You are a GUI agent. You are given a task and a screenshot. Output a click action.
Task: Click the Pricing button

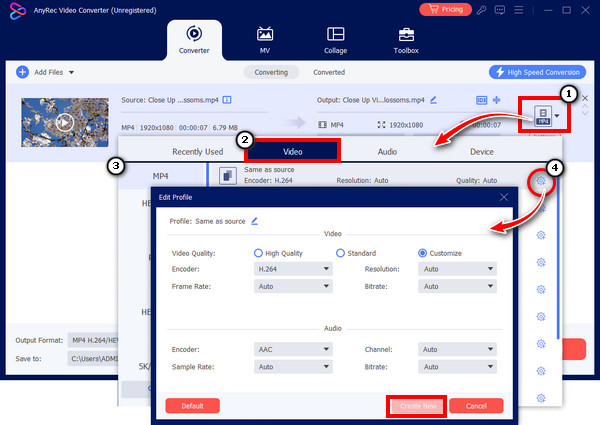click(x=445, y=10)
